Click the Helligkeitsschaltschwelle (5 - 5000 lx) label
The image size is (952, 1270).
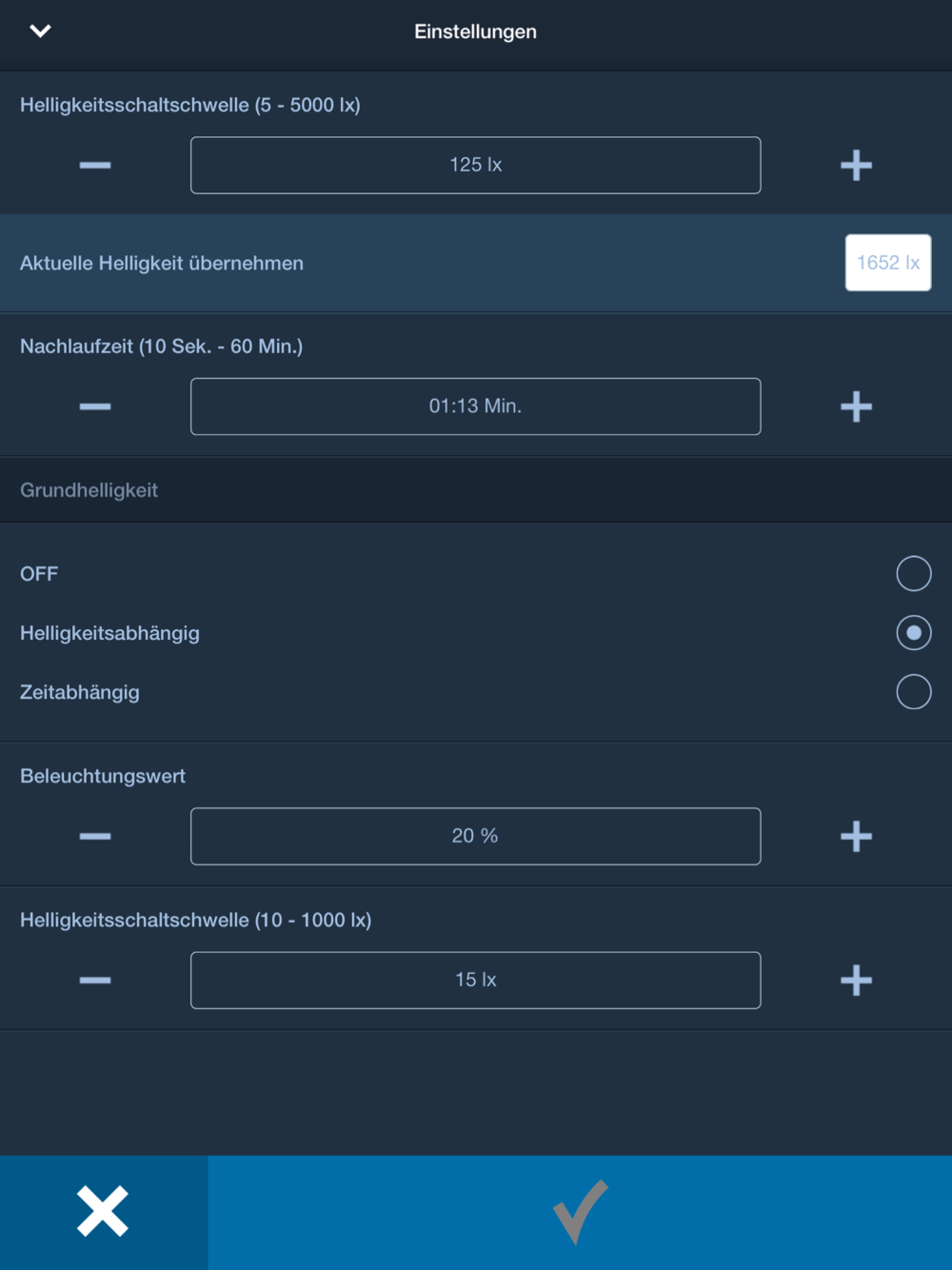tap(190, 105)
